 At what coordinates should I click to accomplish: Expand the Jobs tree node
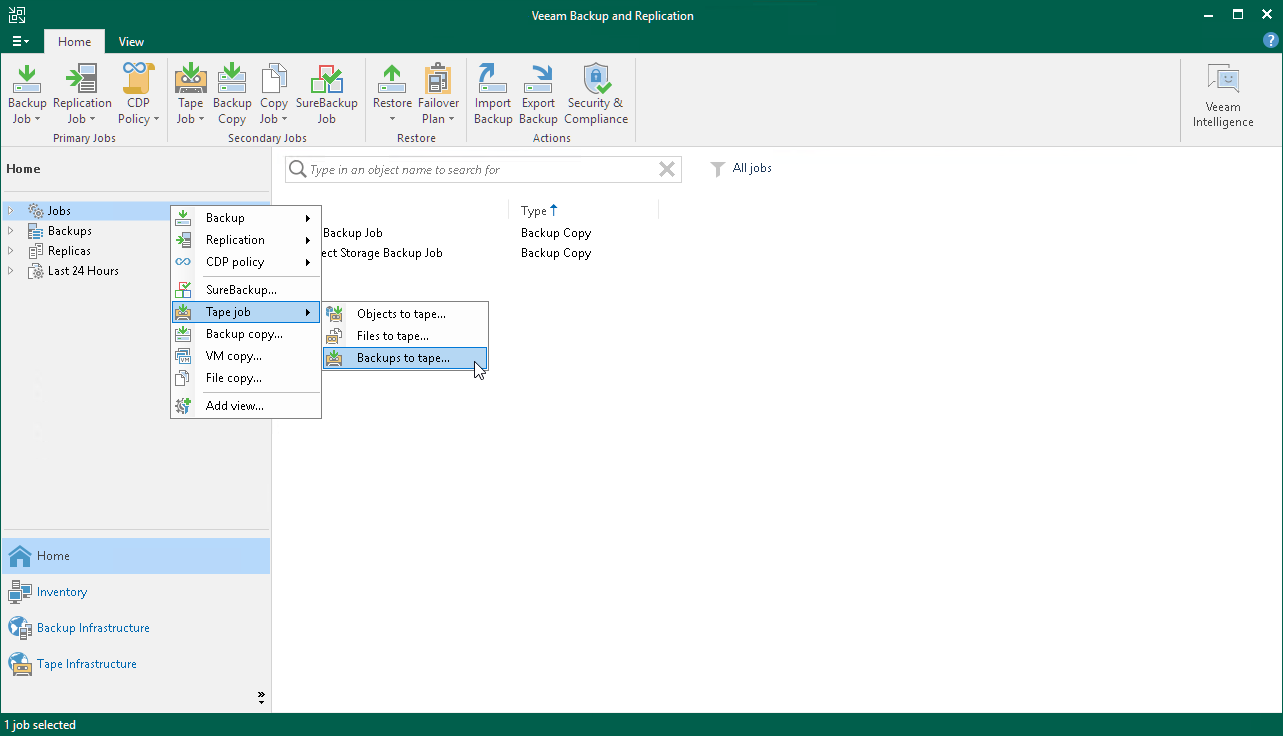(11, 211)
